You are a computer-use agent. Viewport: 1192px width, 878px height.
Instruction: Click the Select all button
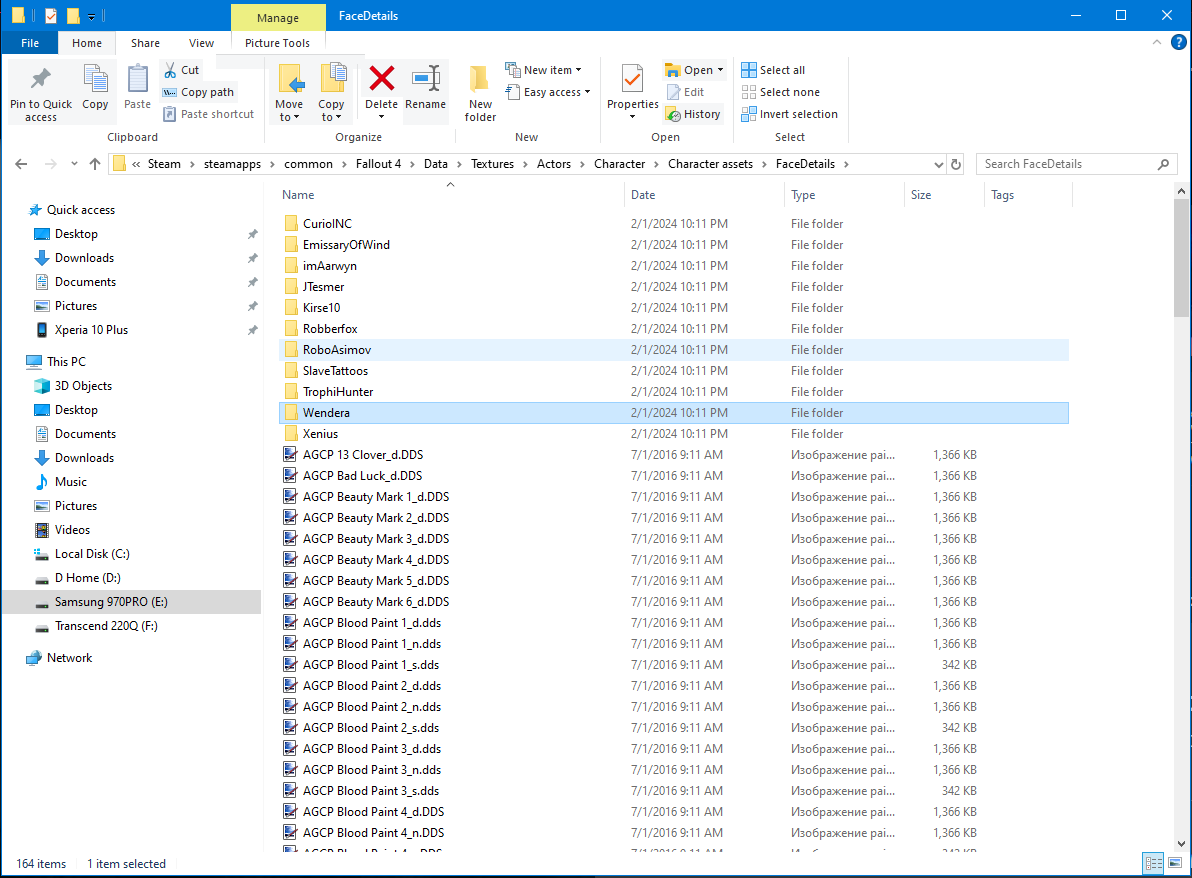tap(773, 70)
